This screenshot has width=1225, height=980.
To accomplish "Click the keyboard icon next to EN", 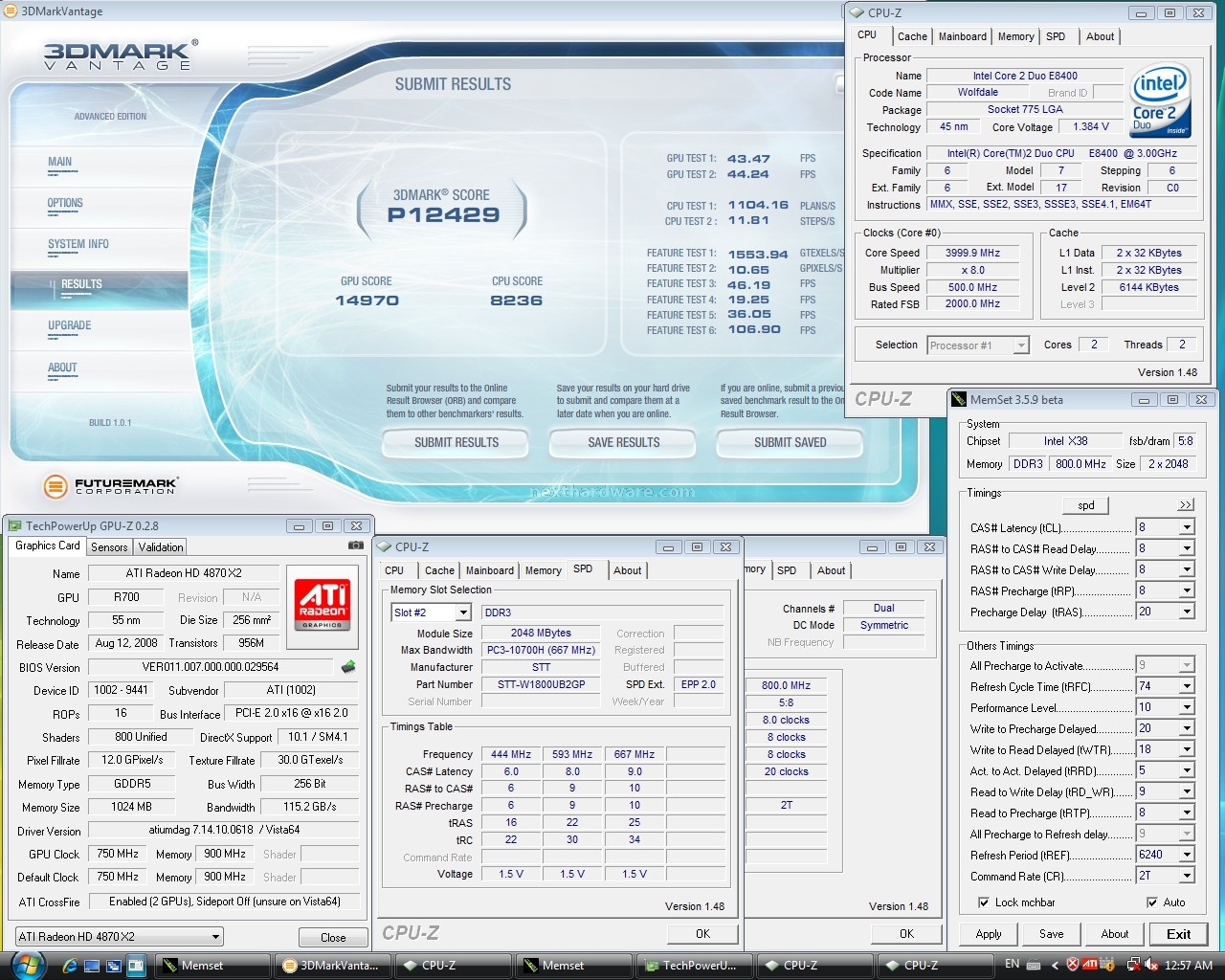I will [x=1036, y=965].
